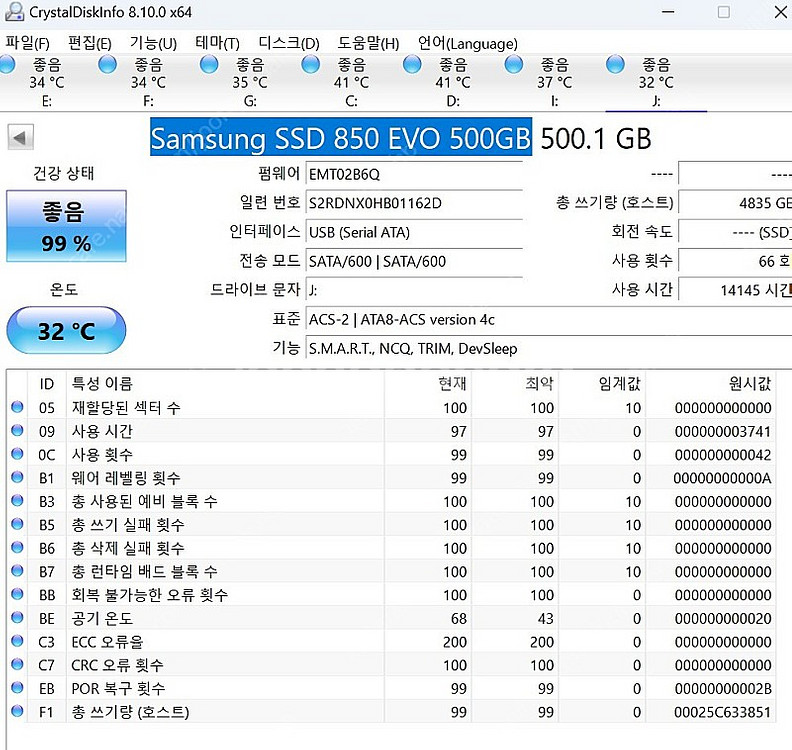Click status icon for attribute 05
The width and height of the screenshot is (792, 750).
(x=17, y=407)
